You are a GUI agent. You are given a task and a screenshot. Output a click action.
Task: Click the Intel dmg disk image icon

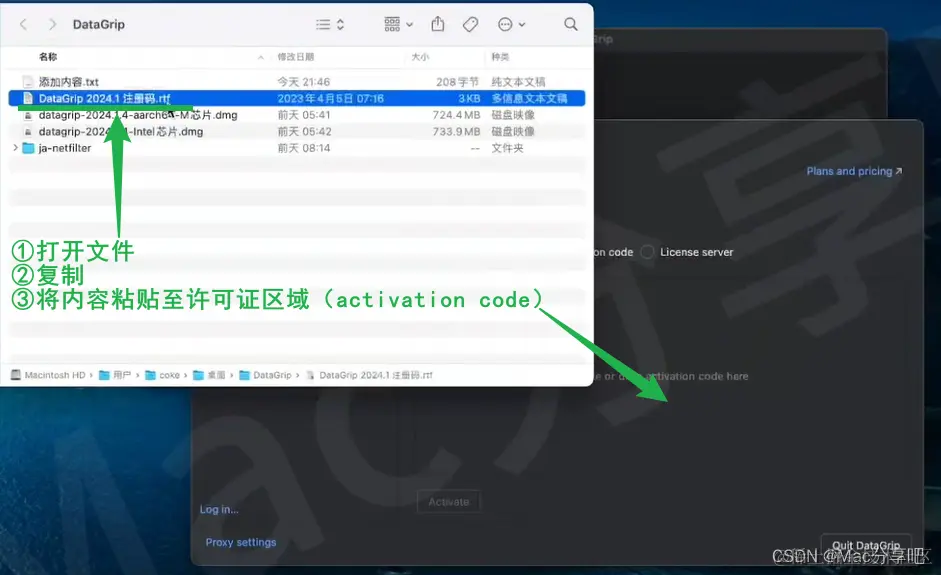(x=28, y=131)
